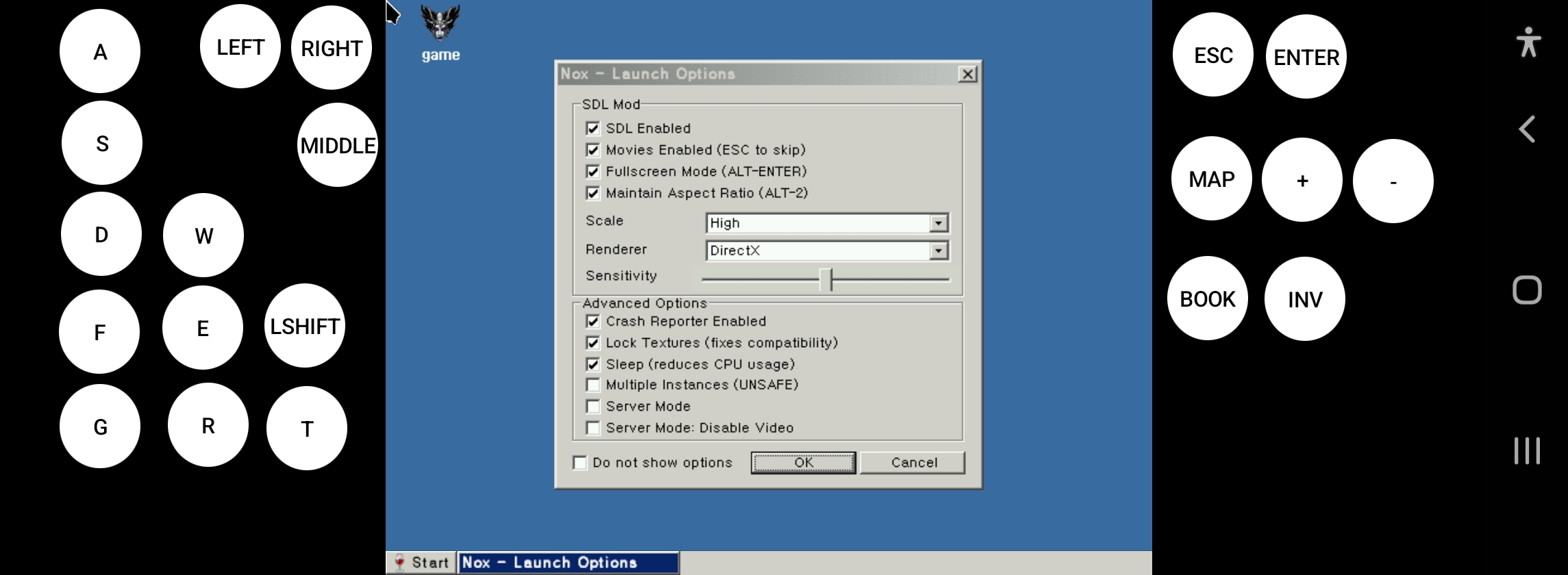Tap the R virtual key
Image resolution: width=1568 pixels, height=575 pixels.
[208, 425]
